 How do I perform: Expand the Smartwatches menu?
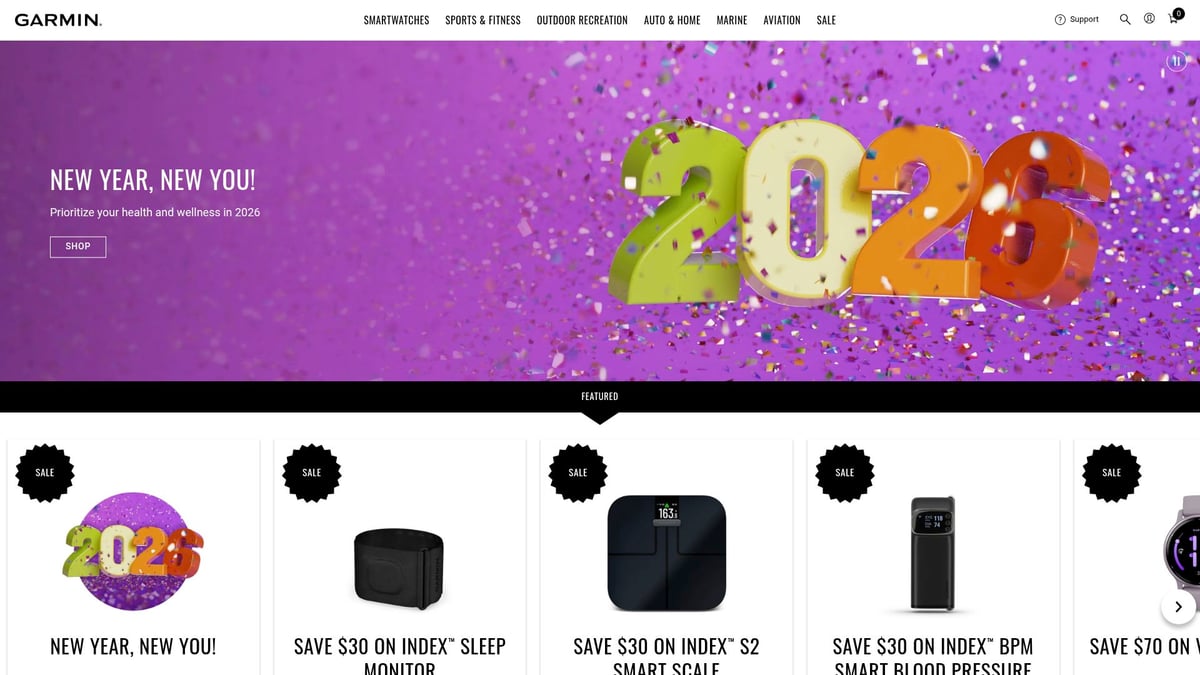396,20
